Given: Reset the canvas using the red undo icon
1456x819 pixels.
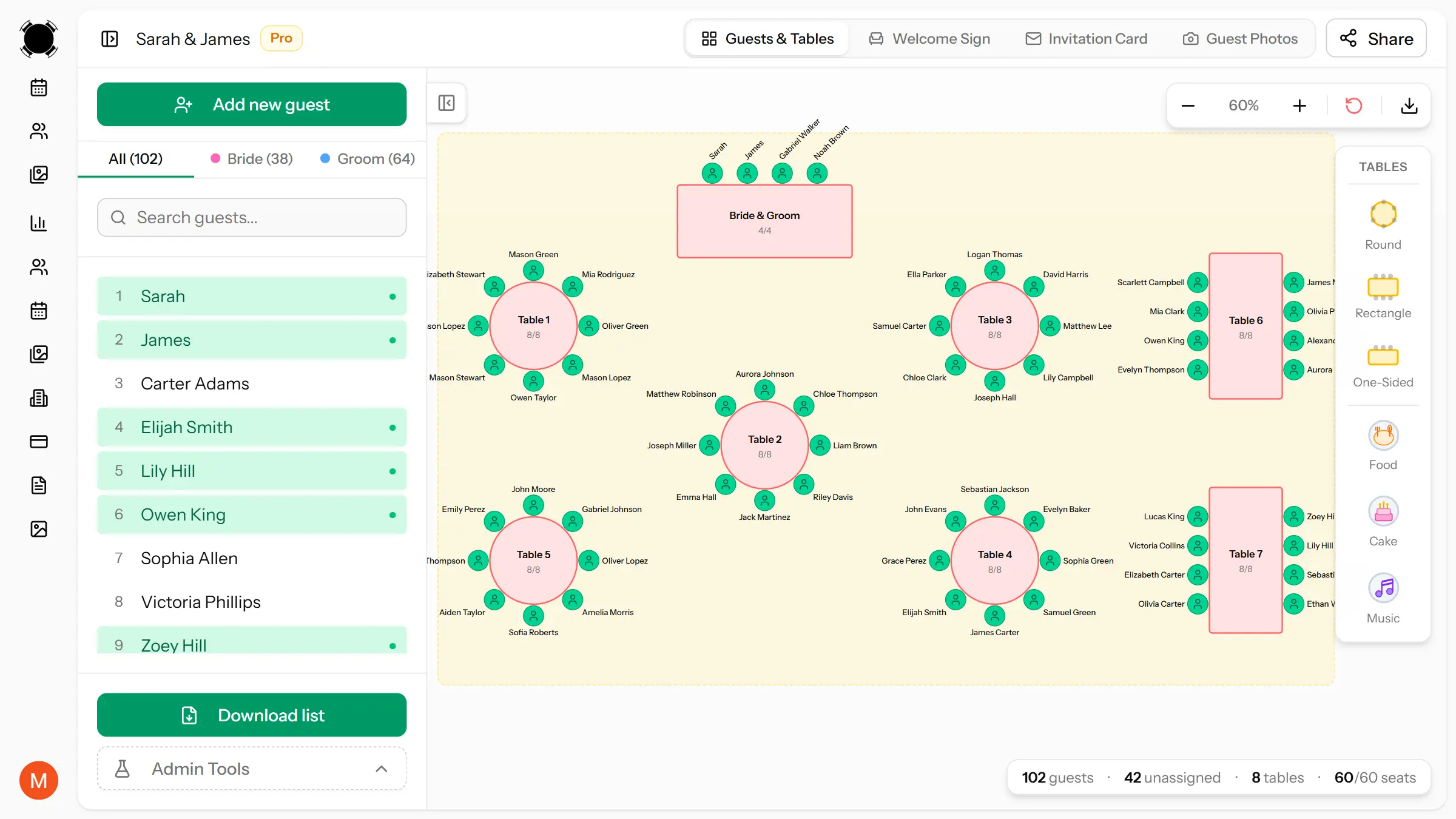Looking at the screenshot, I should [x=1354, y=105].
